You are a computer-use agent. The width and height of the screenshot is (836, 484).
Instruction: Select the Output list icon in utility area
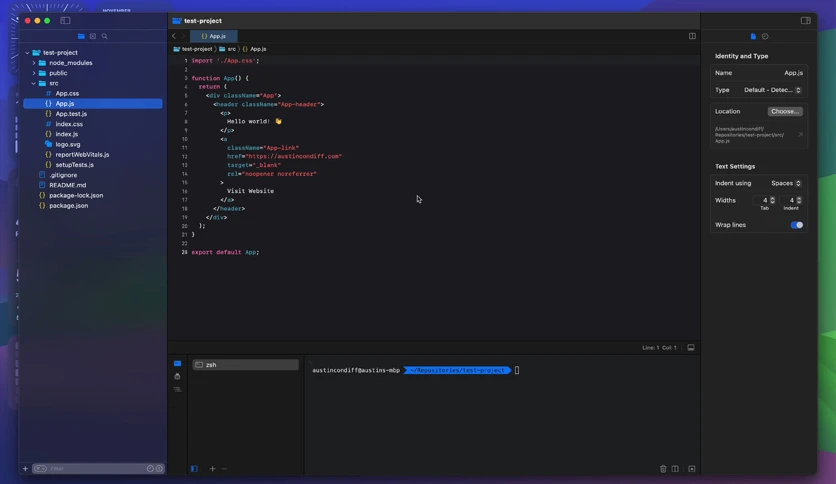click(x=178, y=390)
